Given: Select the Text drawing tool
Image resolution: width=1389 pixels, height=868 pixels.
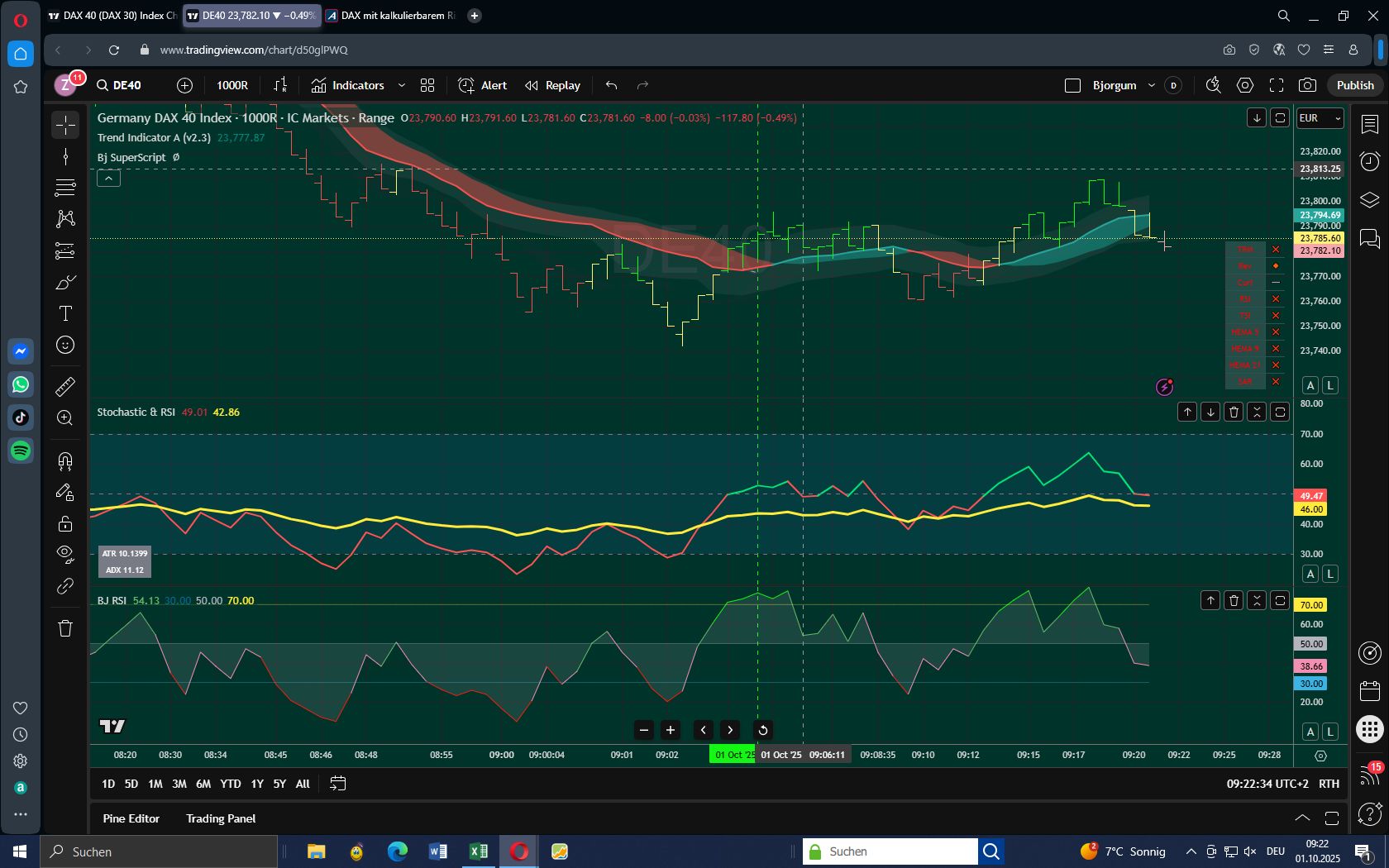Looking at the screenshot, I should 64,314.
